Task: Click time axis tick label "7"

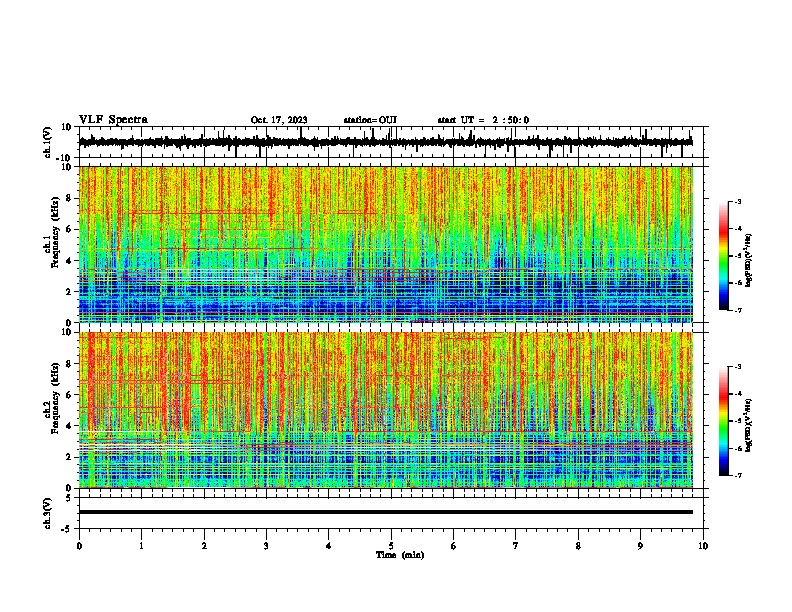Action: click(516, 546)
